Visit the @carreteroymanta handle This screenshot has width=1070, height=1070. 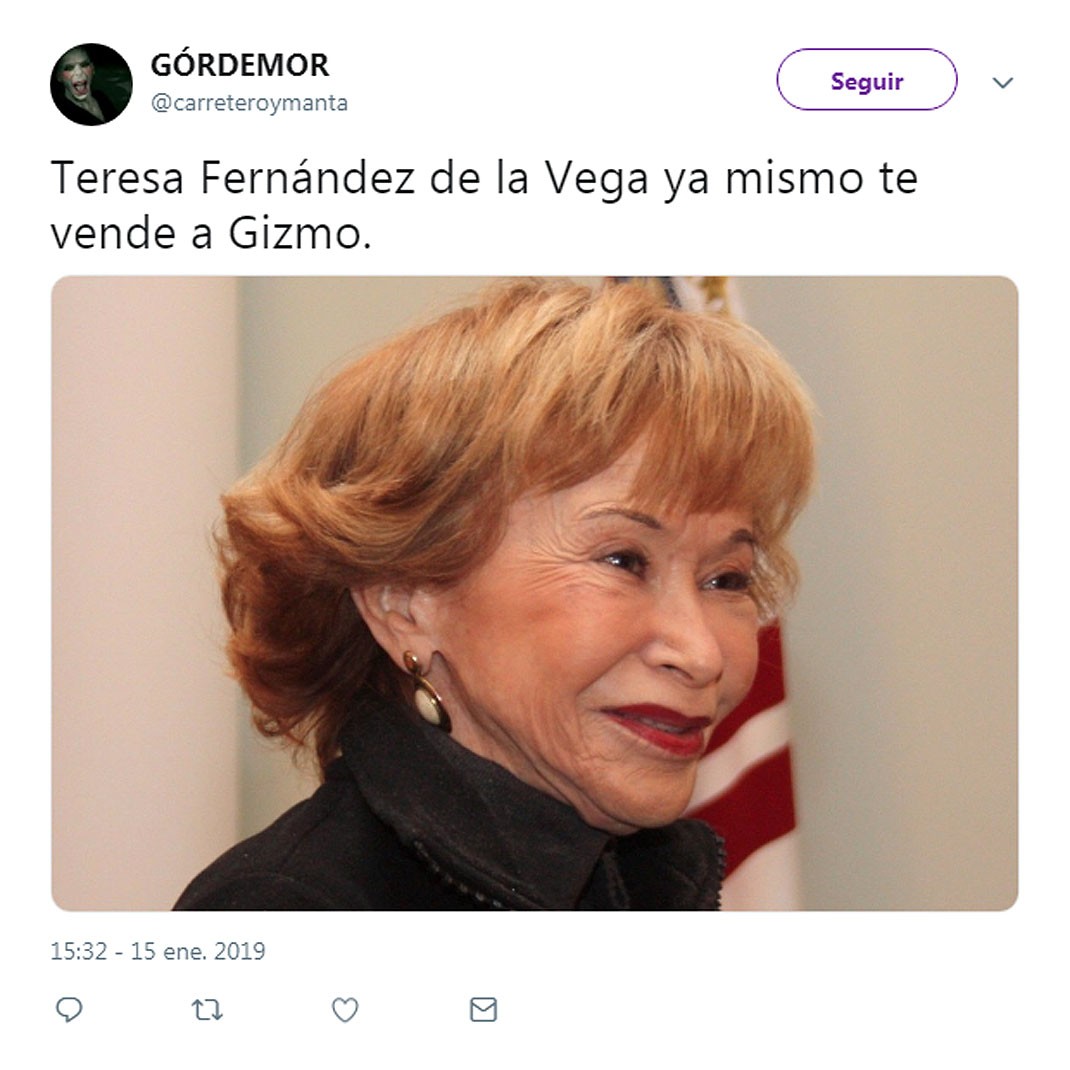coord(249,103)
